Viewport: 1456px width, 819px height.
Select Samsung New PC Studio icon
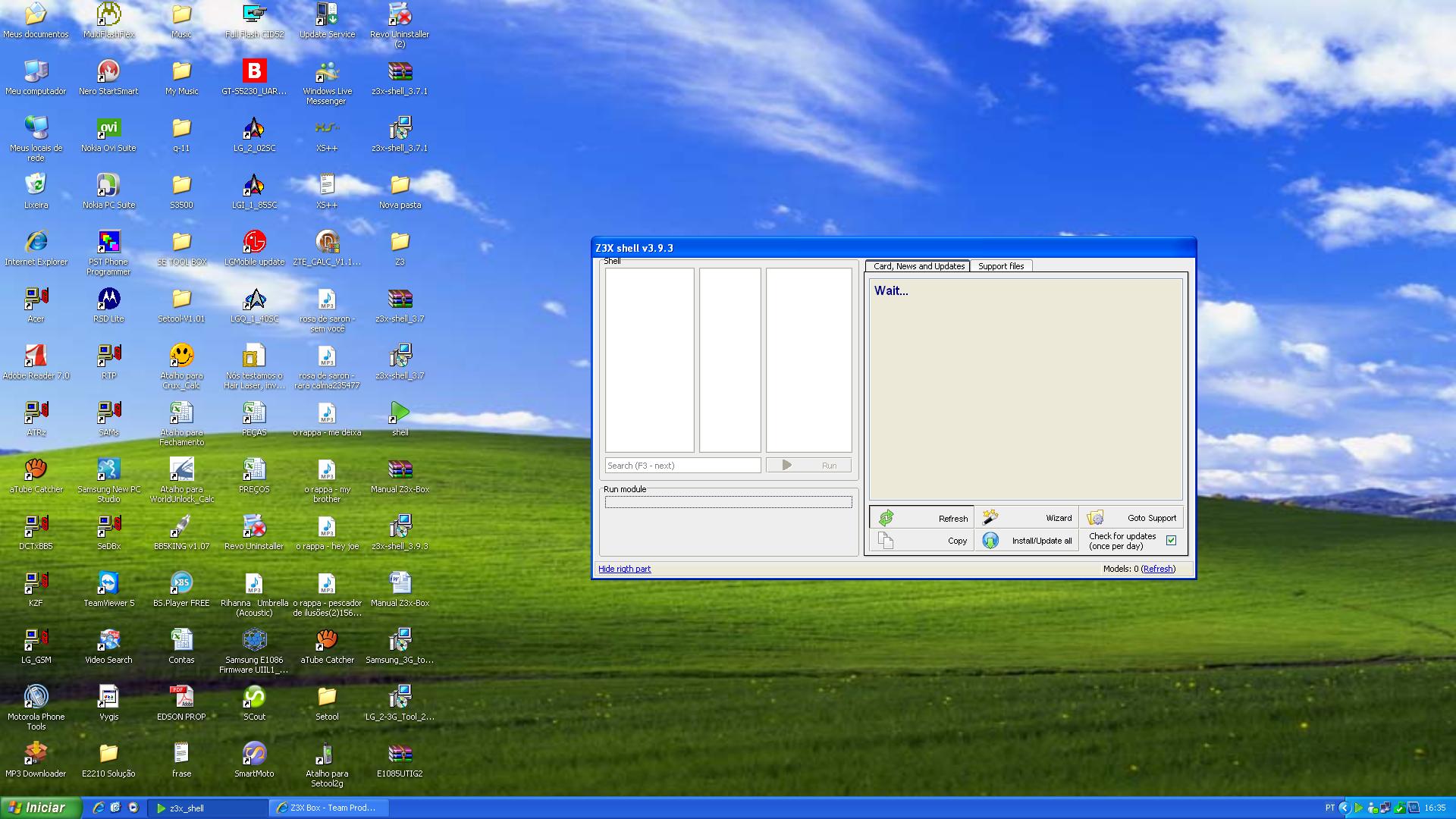[108, 480]
